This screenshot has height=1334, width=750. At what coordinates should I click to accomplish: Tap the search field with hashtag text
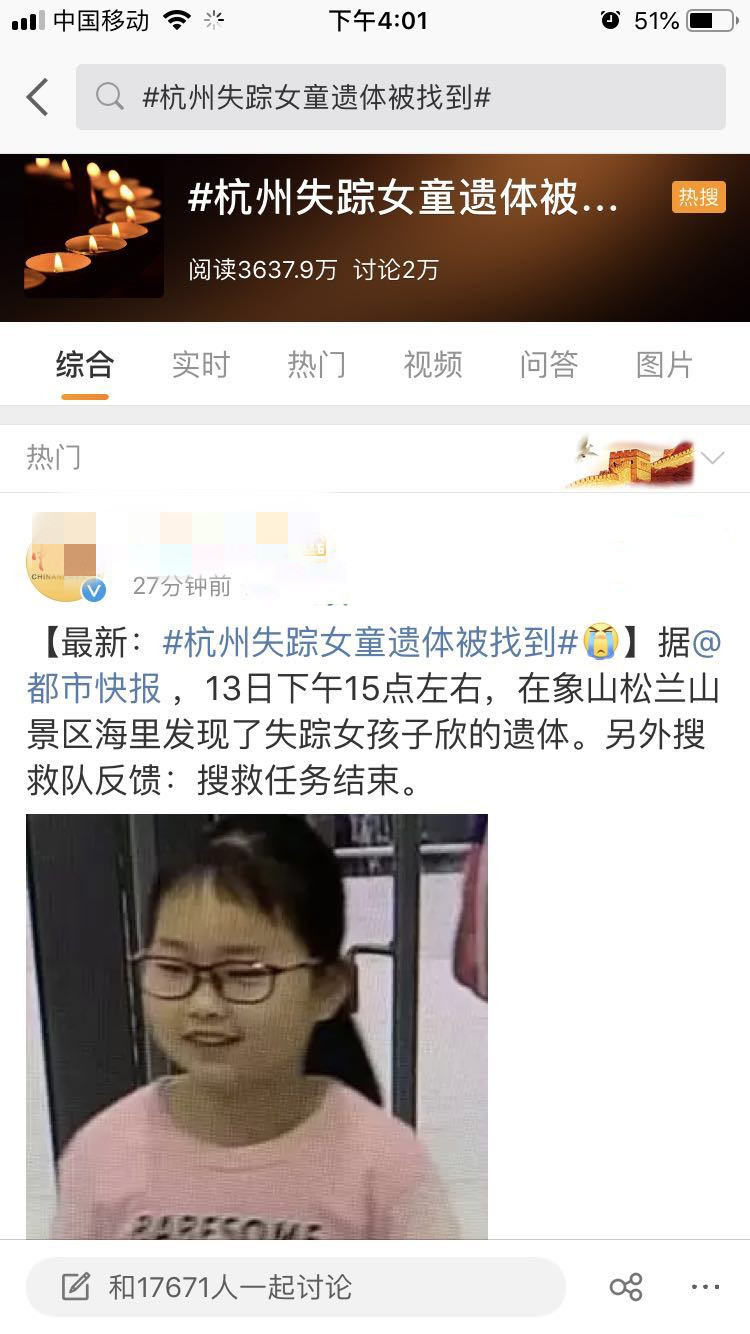401,97
